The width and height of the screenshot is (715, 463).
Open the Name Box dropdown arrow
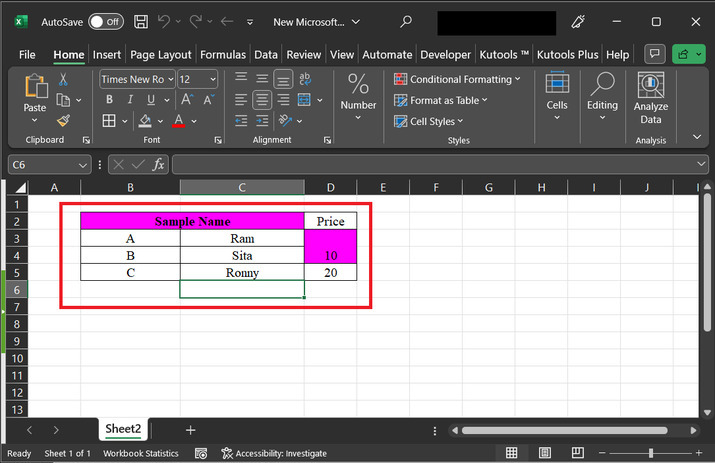click(83, 165)
